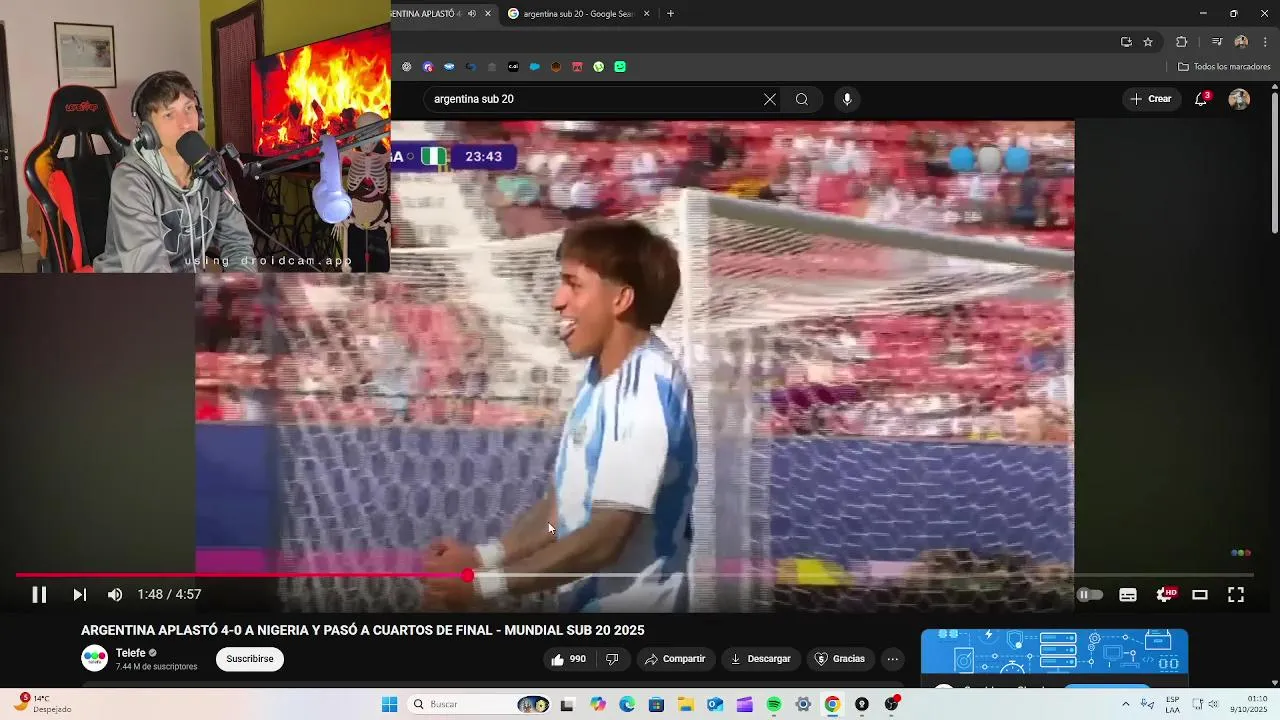Click the taskbar Buscar search box
This screenshot has width=1280, height=720.
(481, 704)
